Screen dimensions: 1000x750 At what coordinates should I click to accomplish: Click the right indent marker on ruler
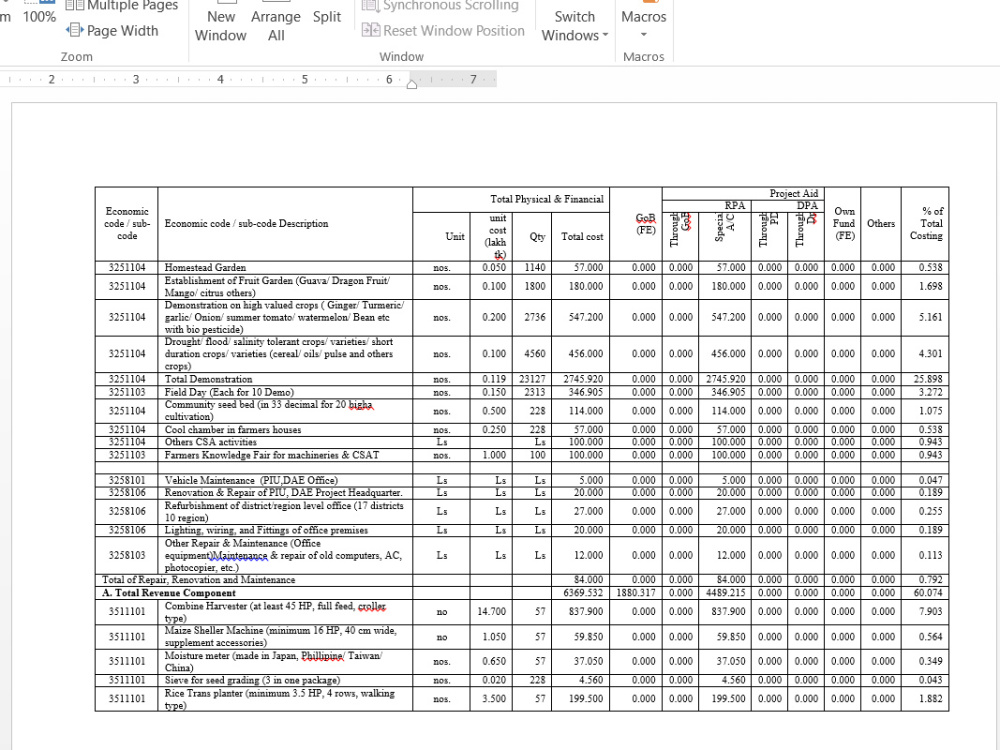tap(412, 84)
